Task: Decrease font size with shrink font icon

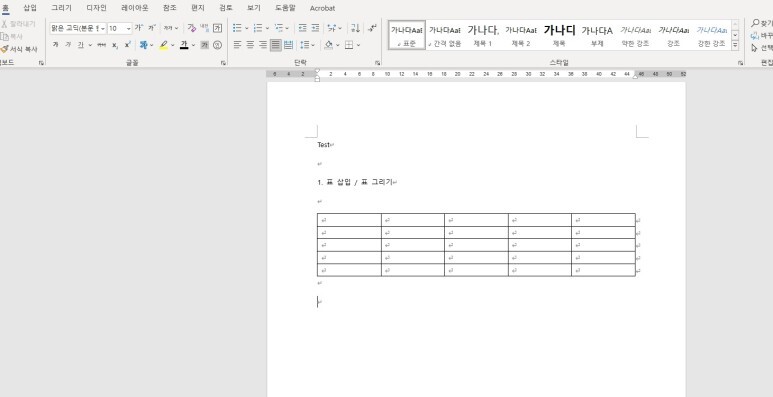Action: click(152, 28)
